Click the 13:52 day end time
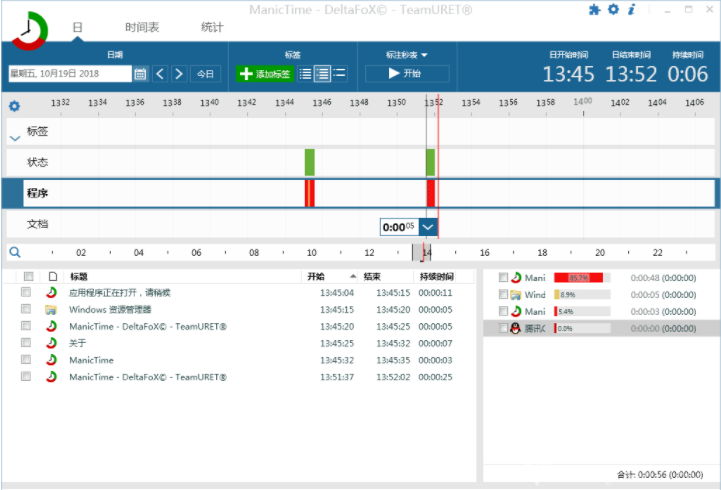 click(x=631, y=74)
